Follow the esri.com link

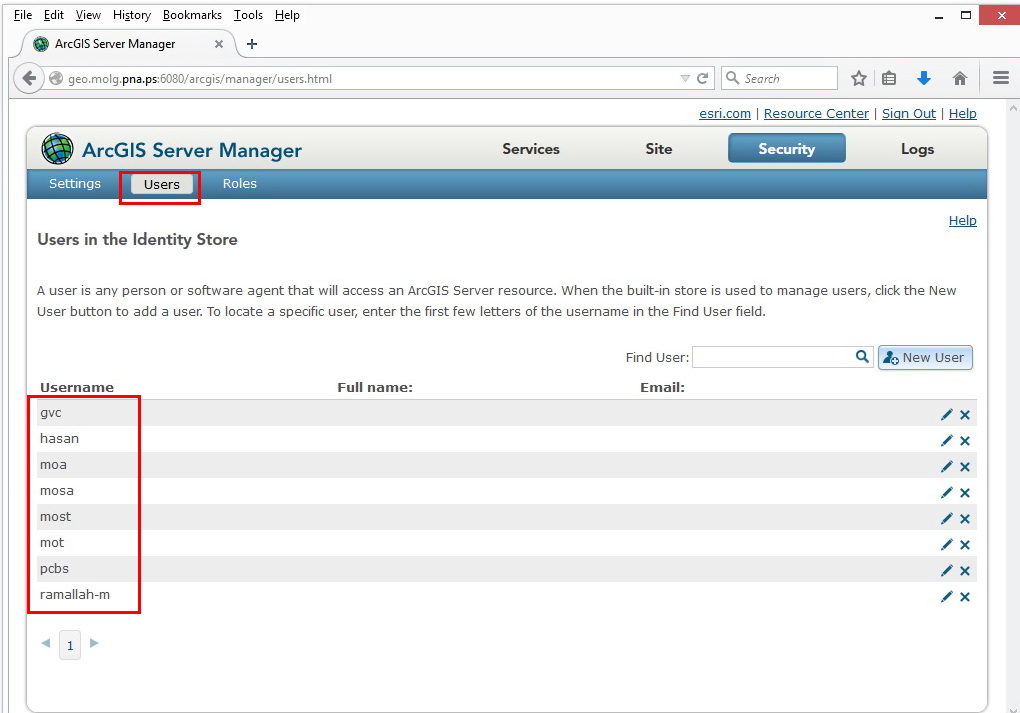click(725, 113)
